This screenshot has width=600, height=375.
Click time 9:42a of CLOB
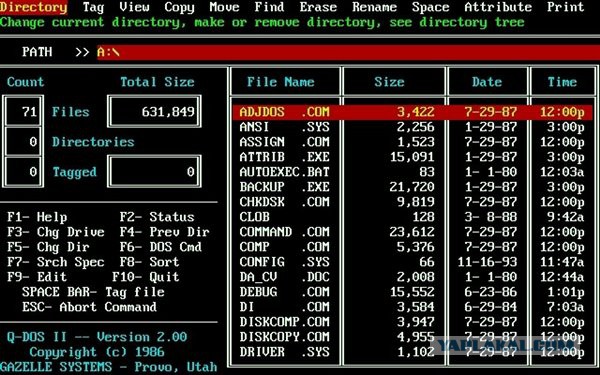click(x=565, y=217)
